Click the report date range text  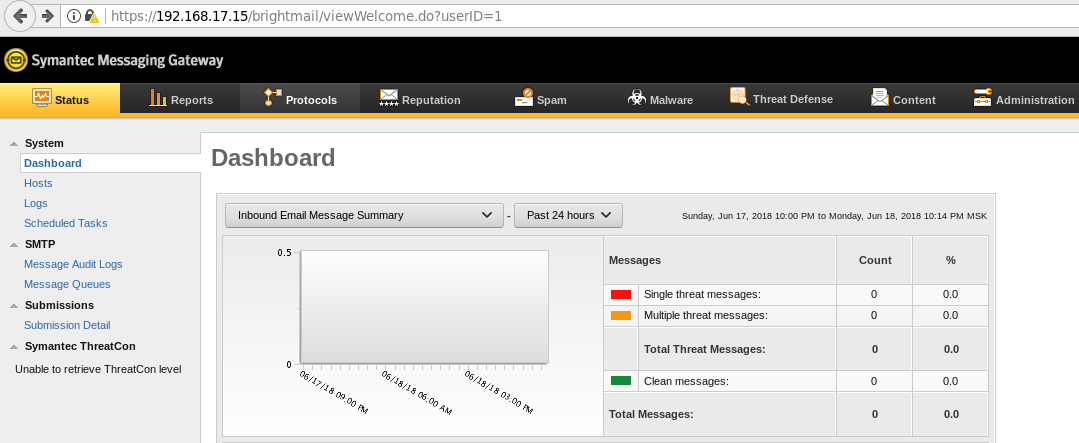click(x=834, y=216)
